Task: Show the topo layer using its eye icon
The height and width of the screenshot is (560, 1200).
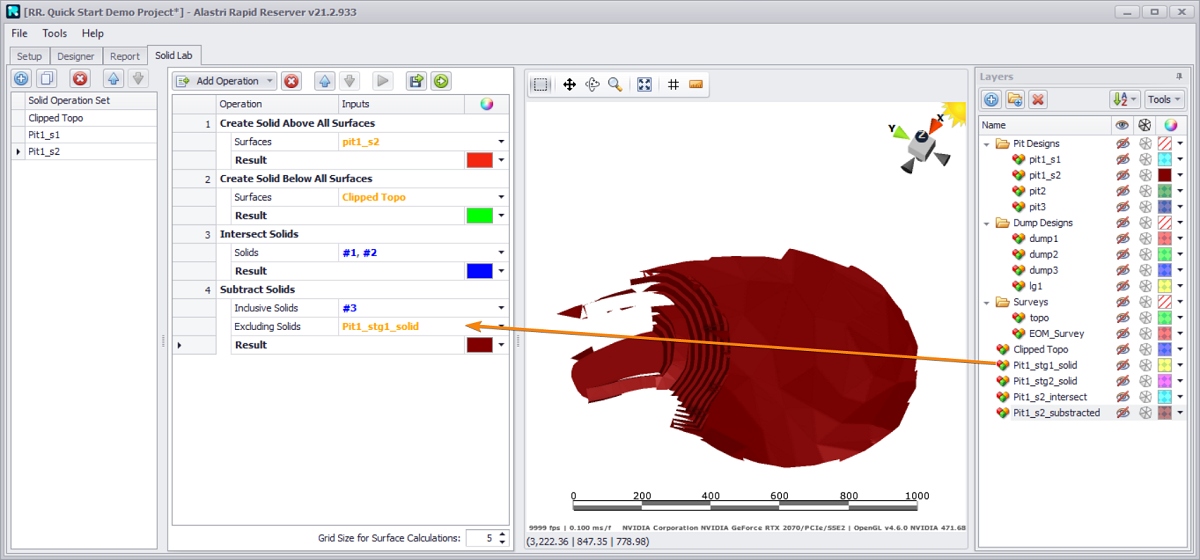Action: 1122,318
